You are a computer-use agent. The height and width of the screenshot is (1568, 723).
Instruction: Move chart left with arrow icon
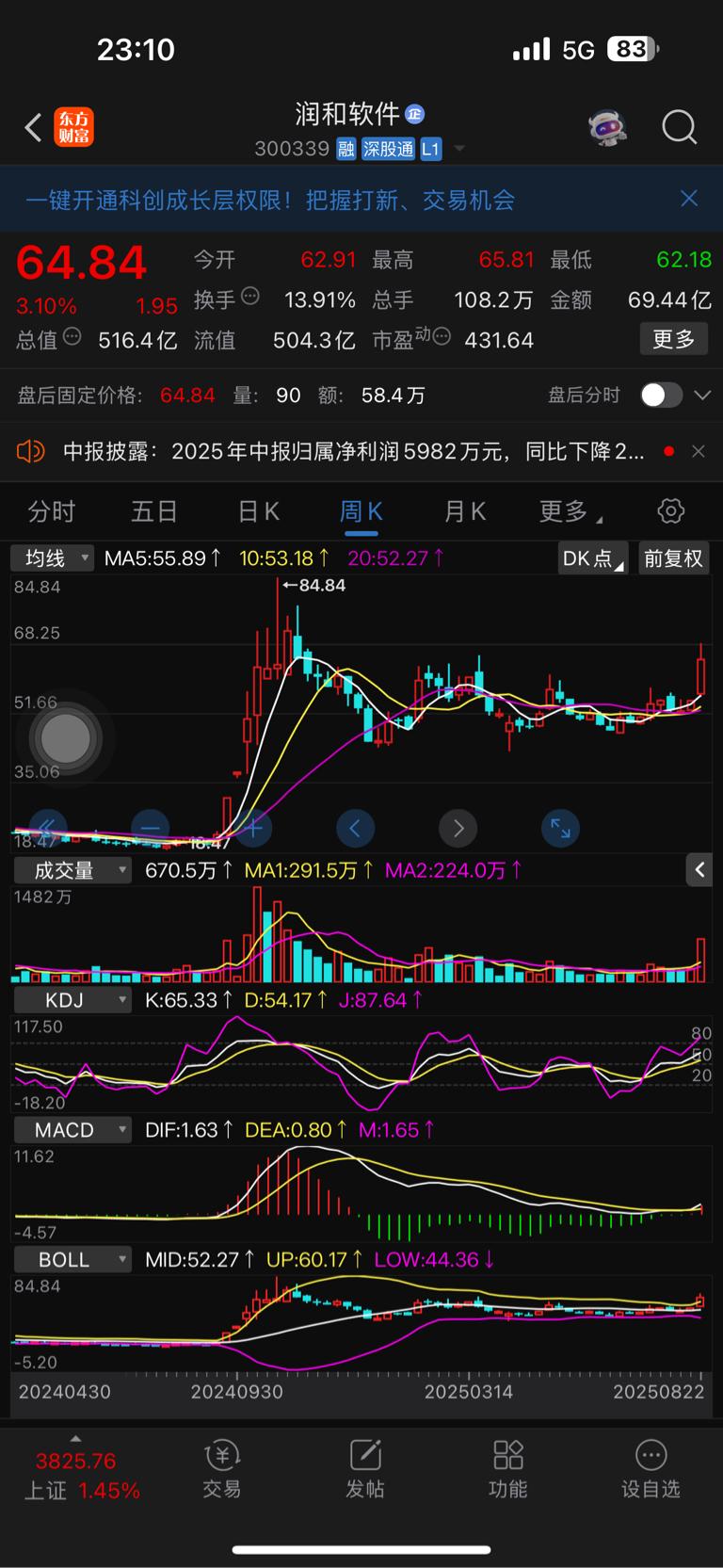(356, 829)
